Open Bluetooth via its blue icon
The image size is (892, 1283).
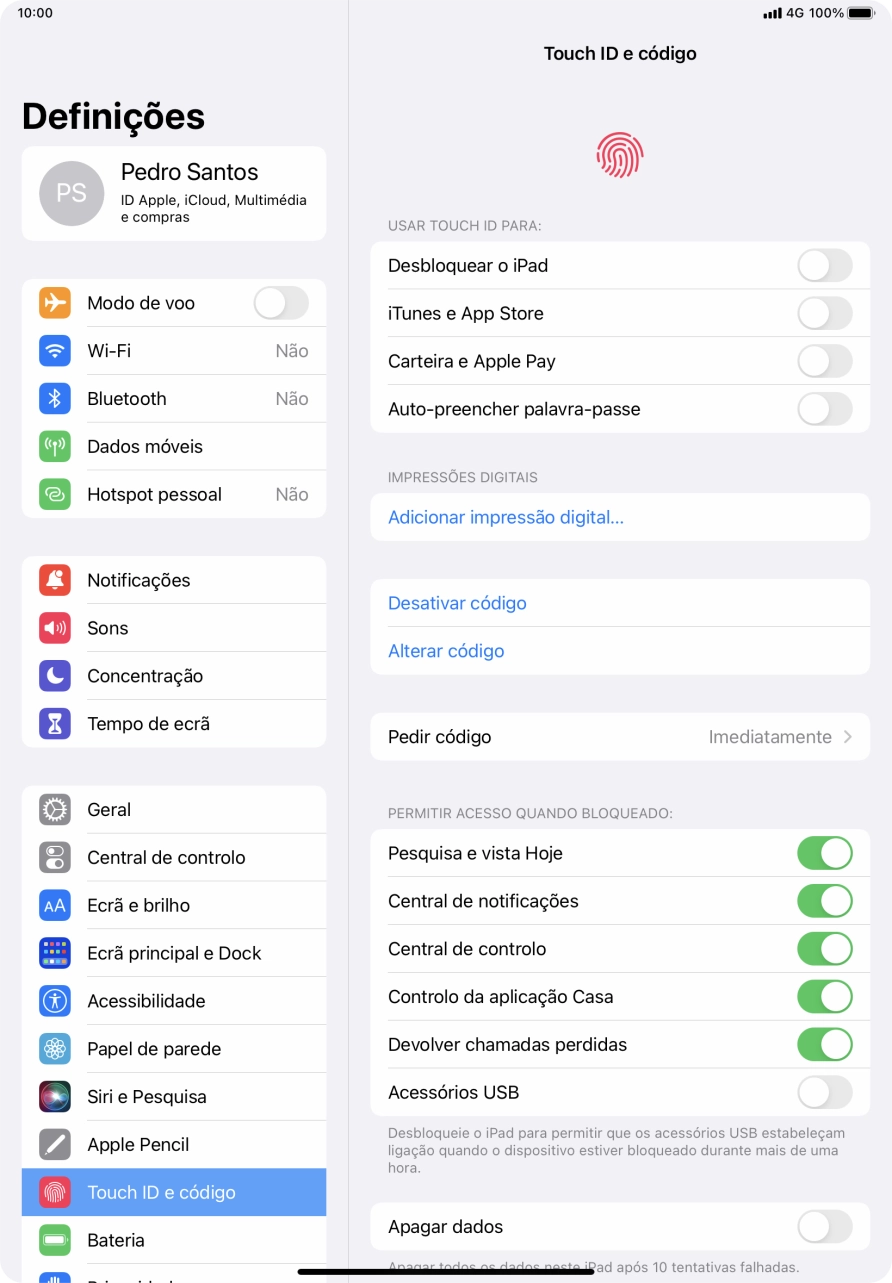click(x=55, y=399)
